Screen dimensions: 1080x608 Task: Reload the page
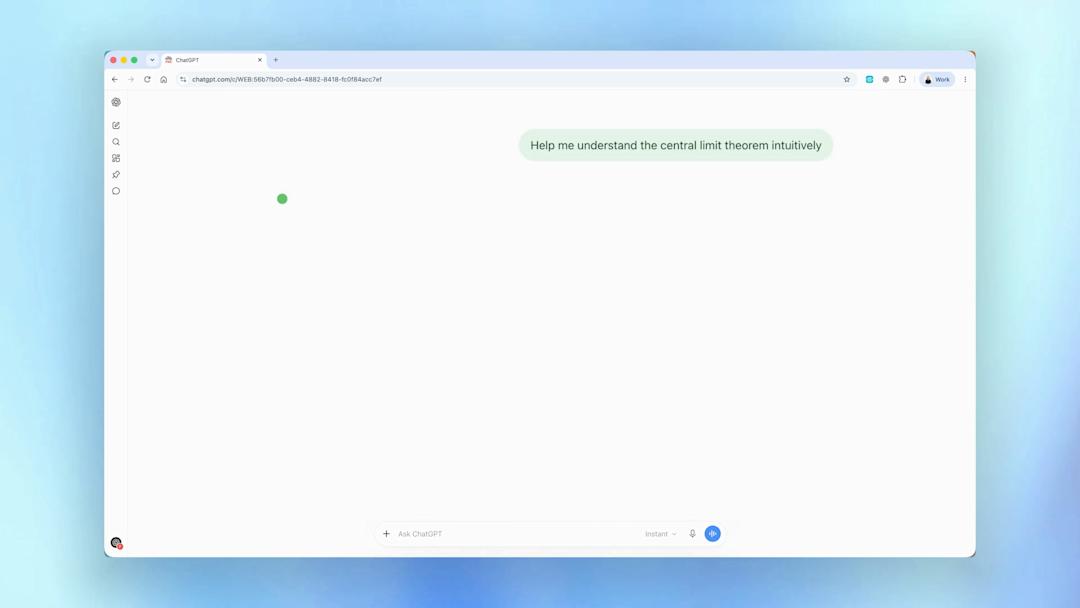147,79
